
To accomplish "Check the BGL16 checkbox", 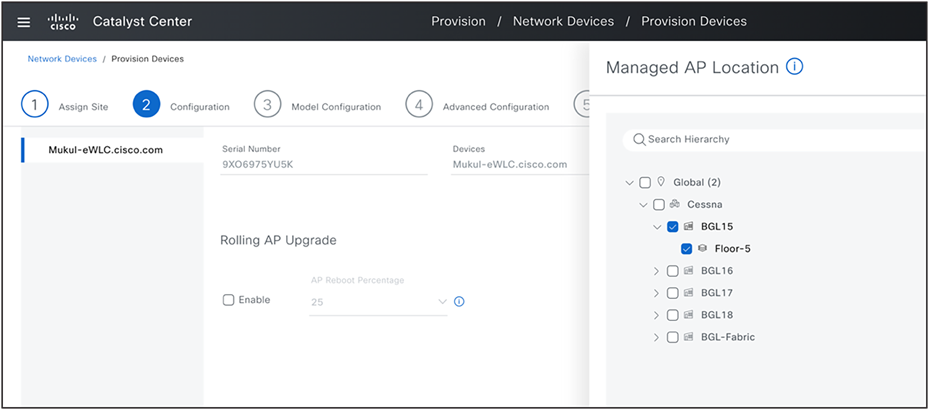I will click(672, 271).
